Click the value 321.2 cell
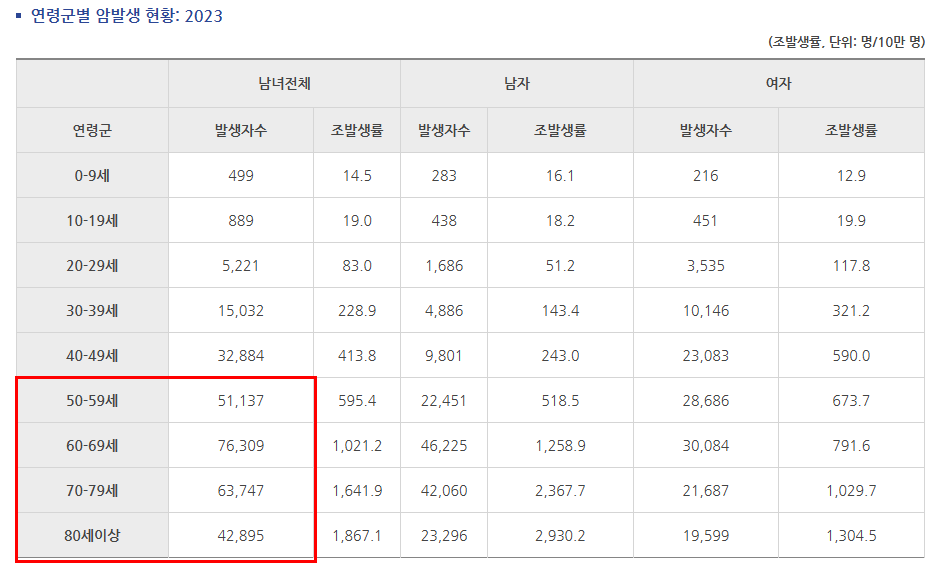The height and width of the screenshot is (570, 936). click(x=851, y=310)
